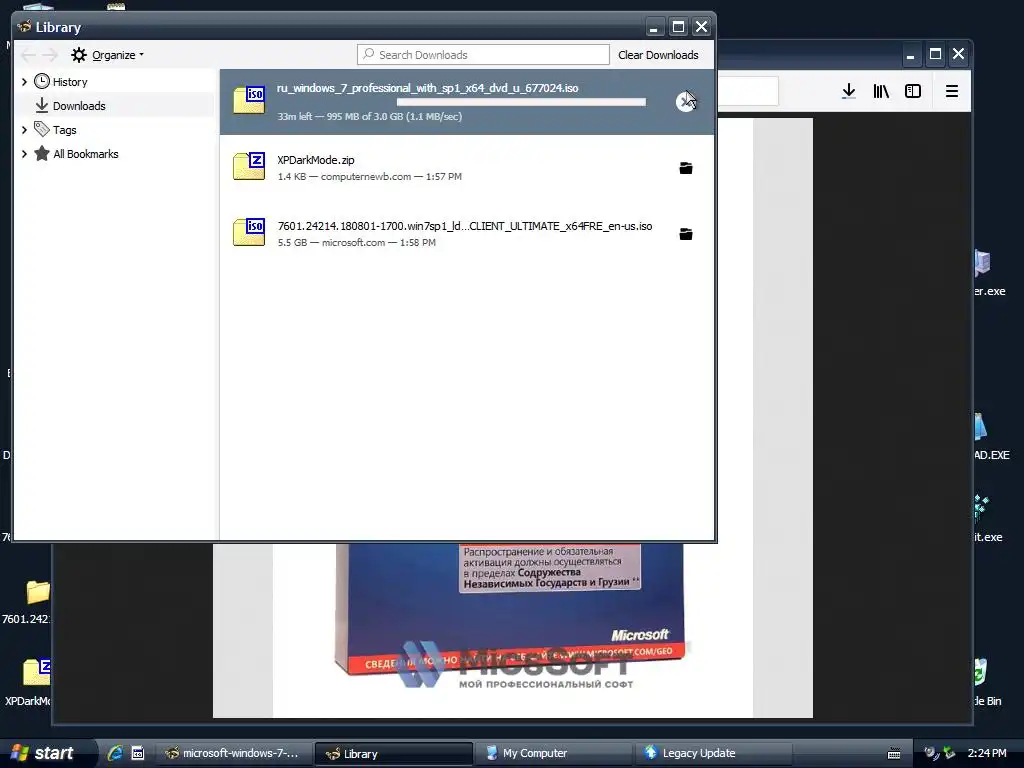The width and height of the screenshot is (1024, 768).
Task: Click the 7601.24214 iso file icon in list
Action: [249, 232]
